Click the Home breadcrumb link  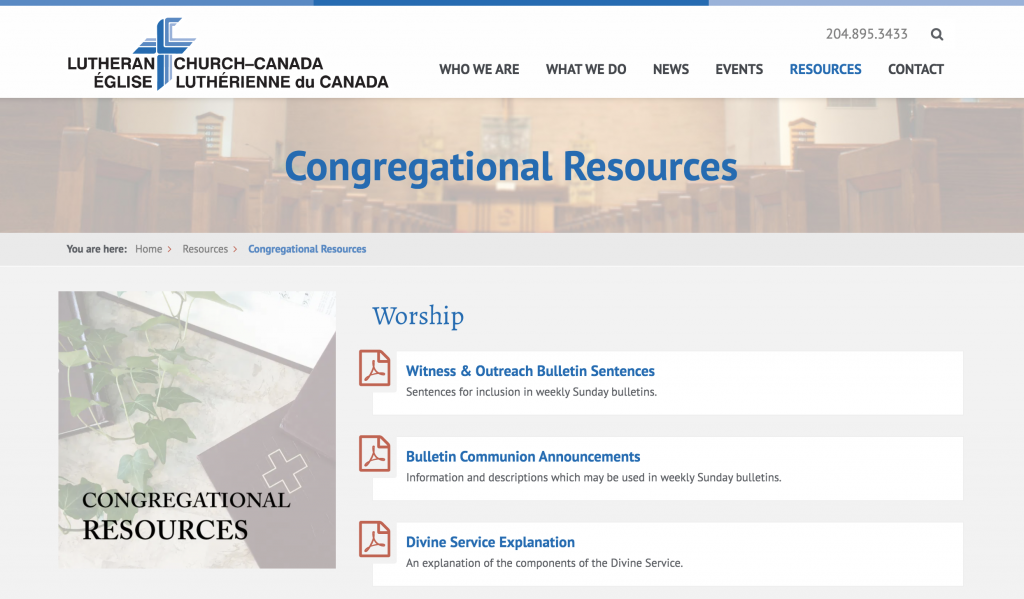pyautogui.click(x=148, y=249)
